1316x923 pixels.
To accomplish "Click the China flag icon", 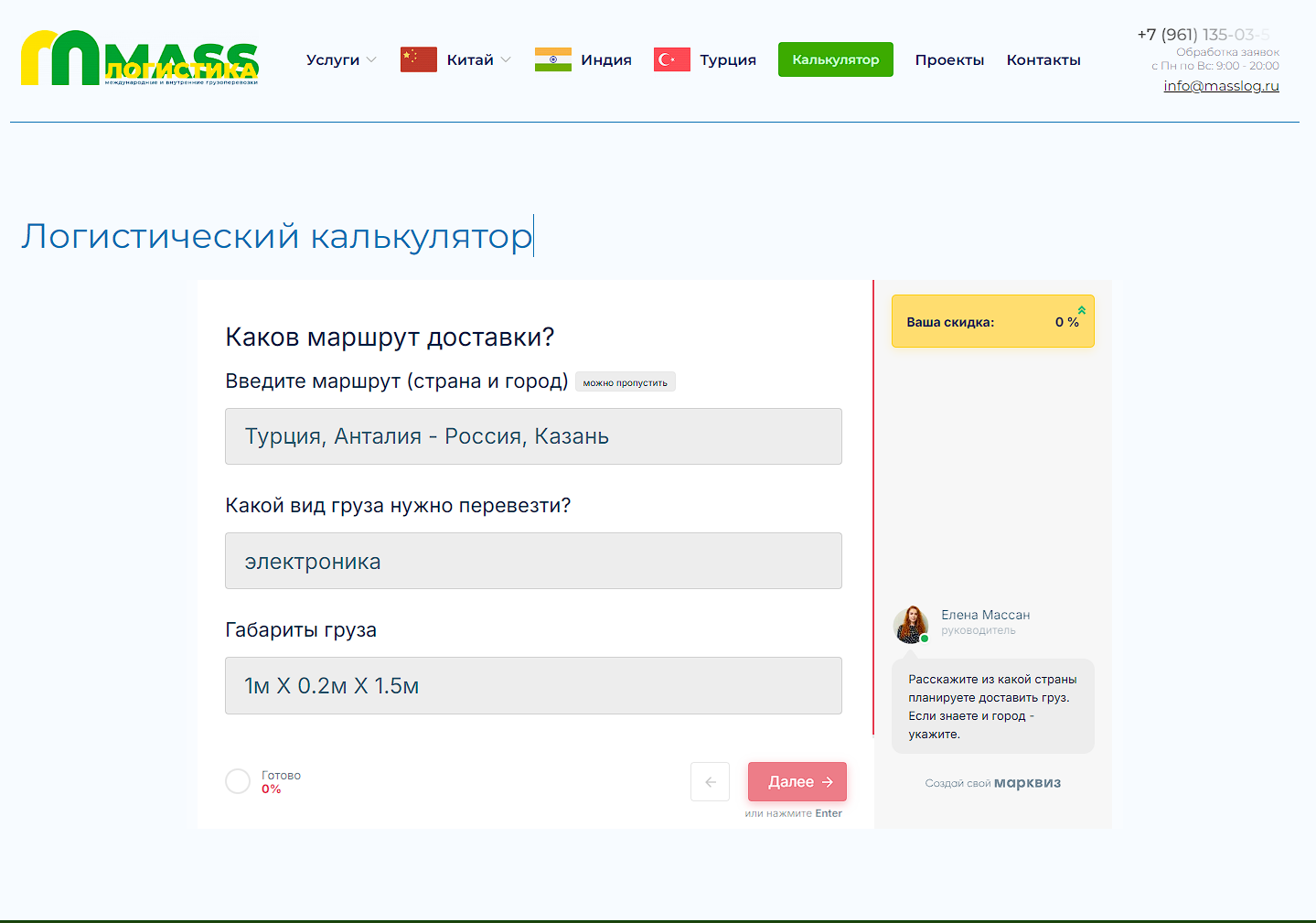I will 419,59.
